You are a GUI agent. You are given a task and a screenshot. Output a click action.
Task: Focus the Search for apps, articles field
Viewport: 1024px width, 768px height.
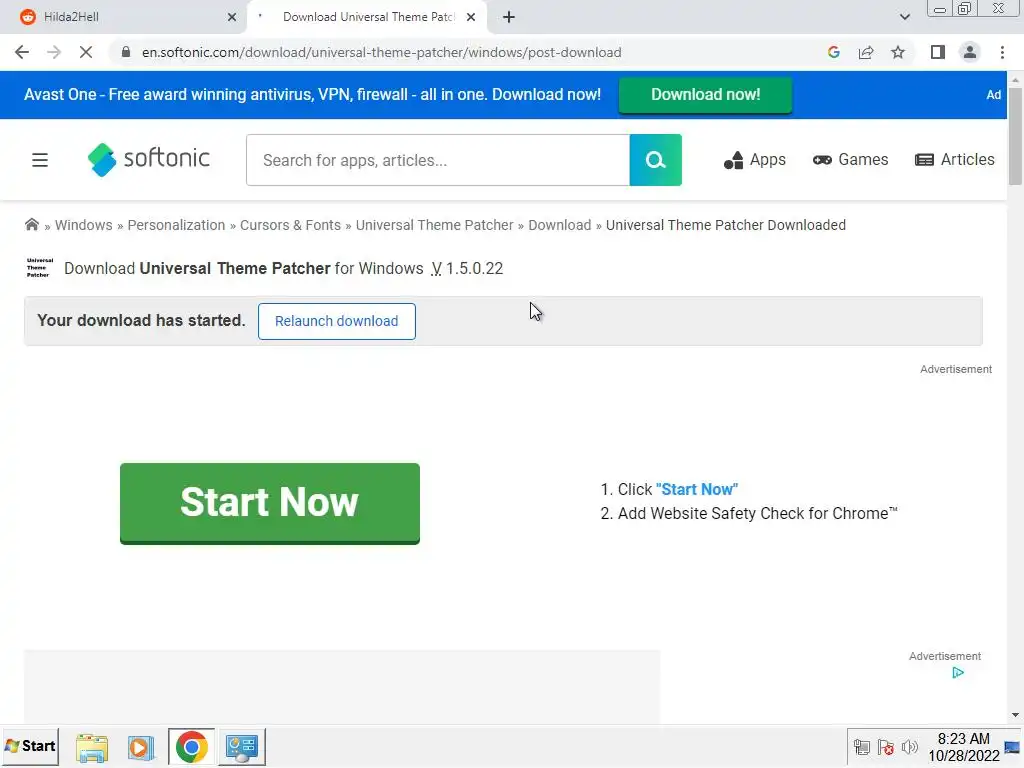[438, 160]
